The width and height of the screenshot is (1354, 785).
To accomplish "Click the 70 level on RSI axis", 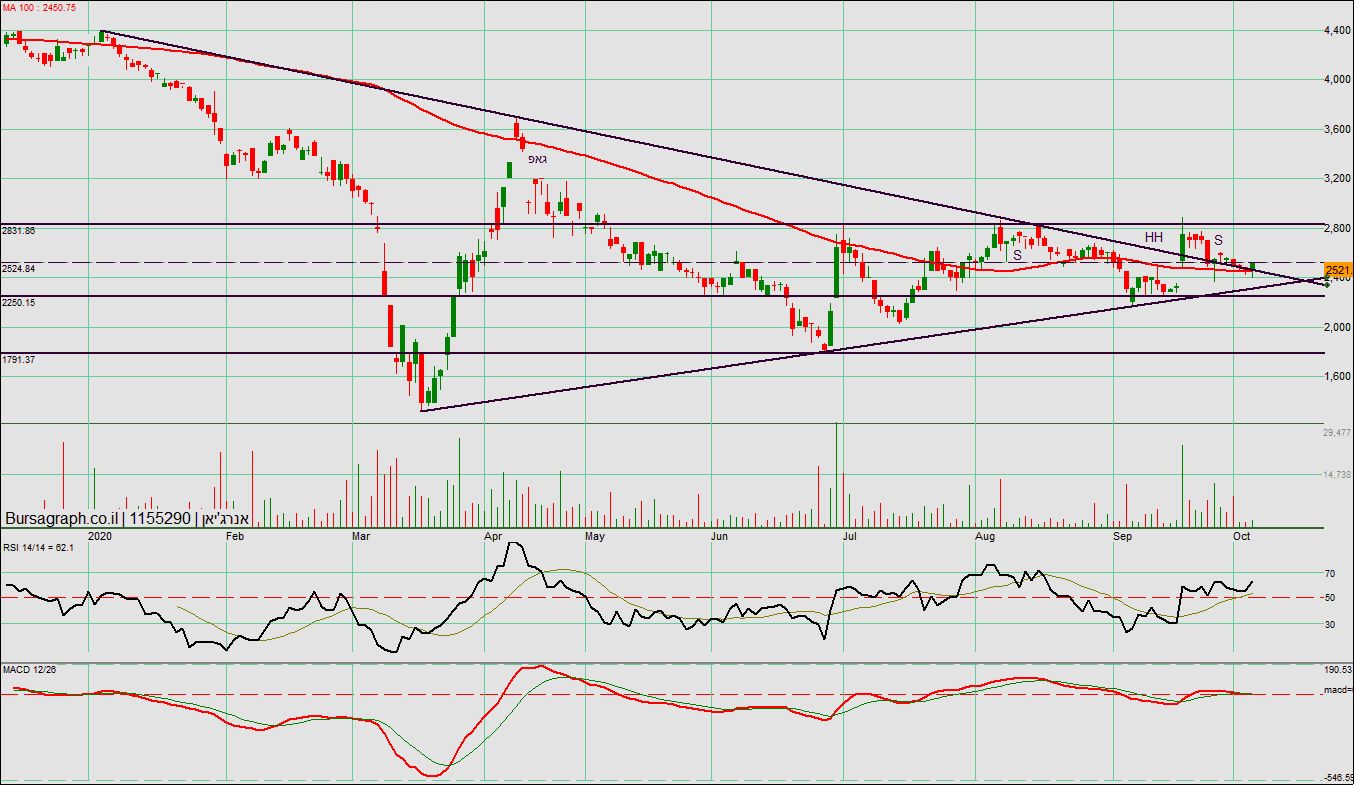I will (x=1330, y=574).
